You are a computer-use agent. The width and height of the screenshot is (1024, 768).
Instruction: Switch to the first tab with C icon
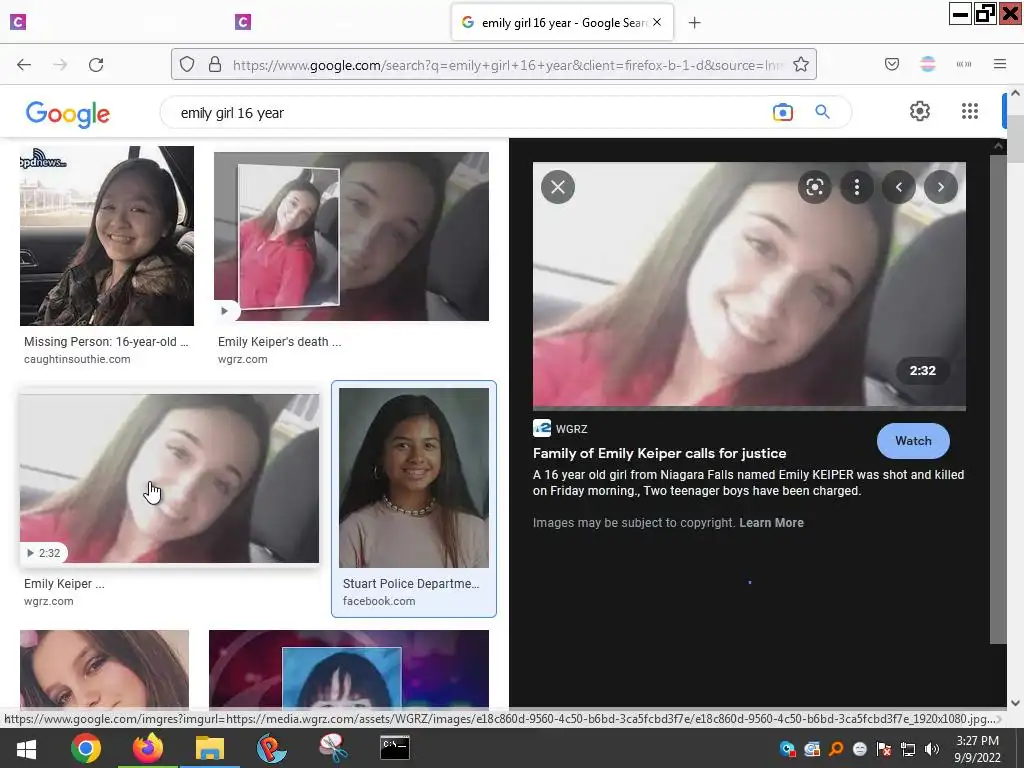[18, 22]
